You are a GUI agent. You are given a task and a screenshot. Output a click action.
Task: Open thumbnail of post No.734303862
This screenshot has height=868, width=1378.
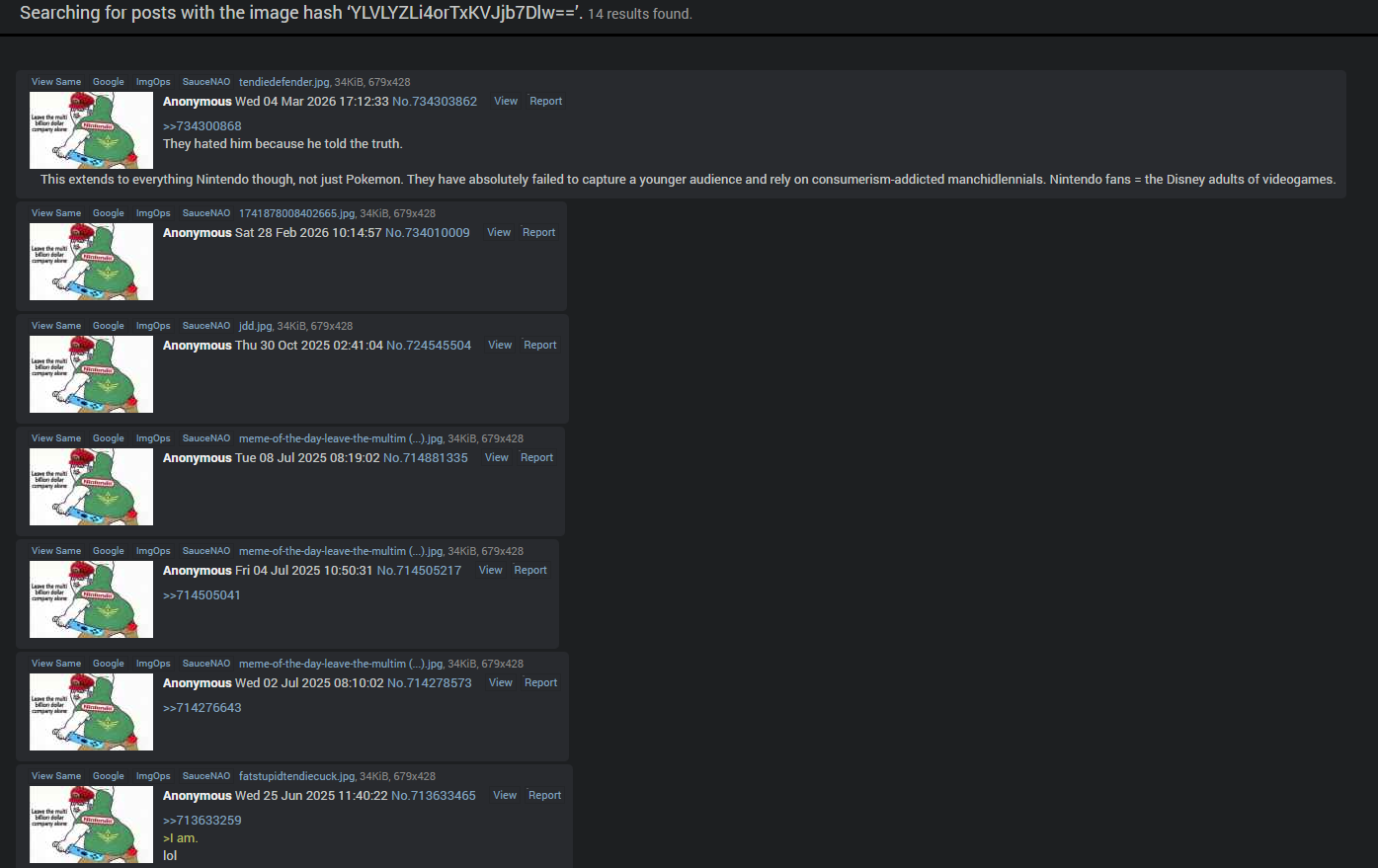coord(91,130)
